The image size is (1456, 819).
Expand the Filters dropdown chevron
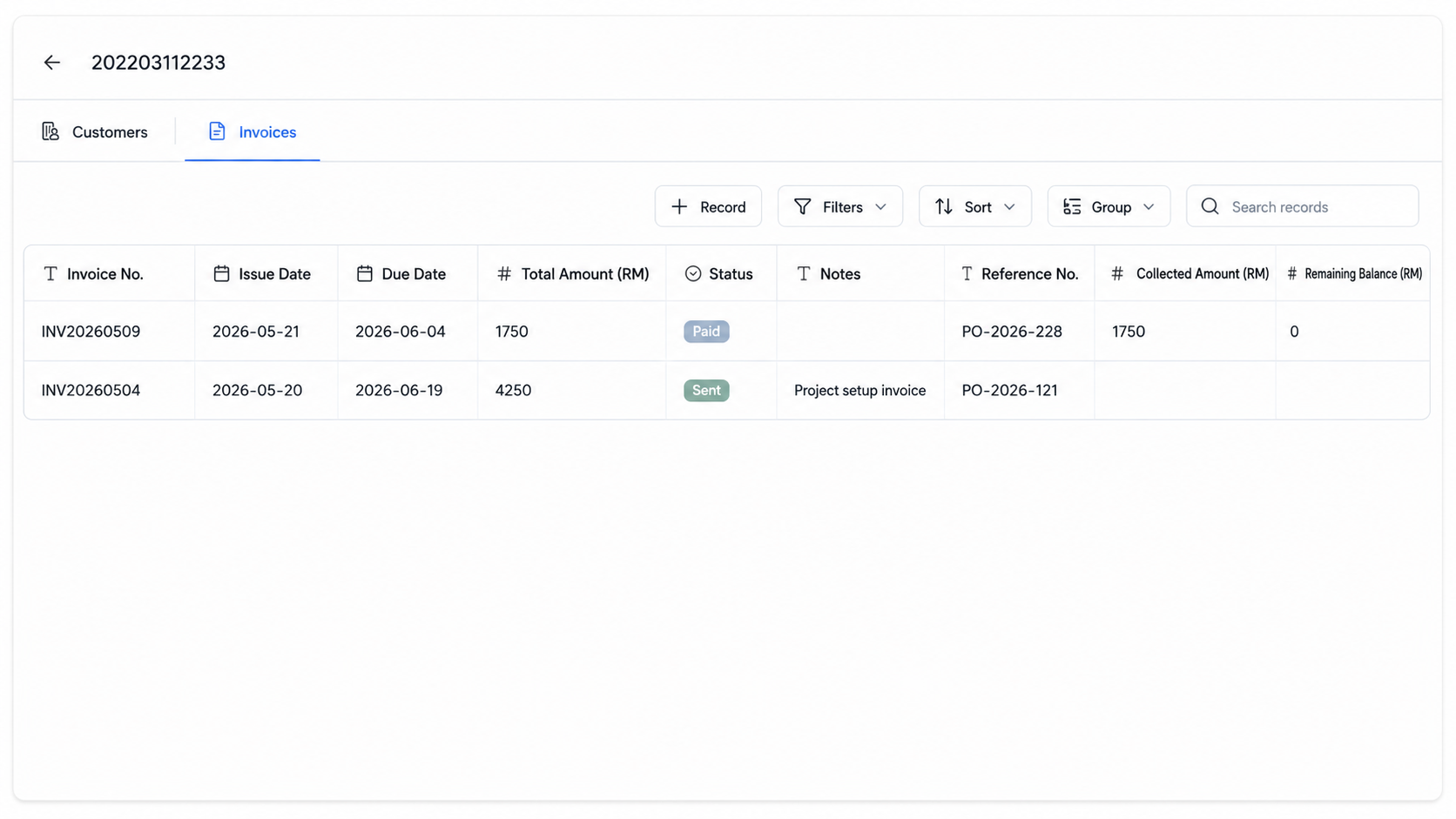[880, 207]
